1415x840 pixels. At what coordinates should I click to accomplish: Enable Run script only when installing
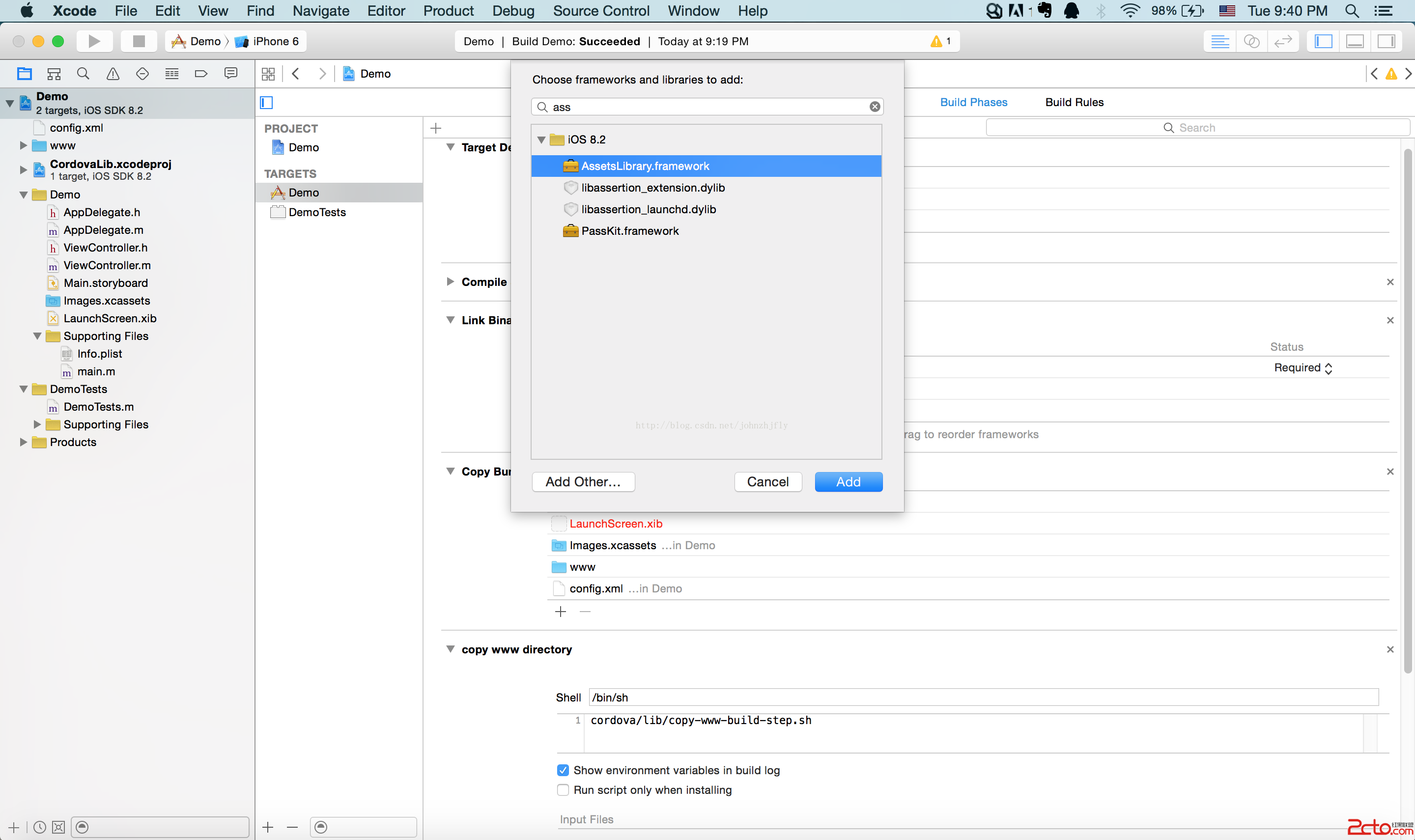point(563,790)
